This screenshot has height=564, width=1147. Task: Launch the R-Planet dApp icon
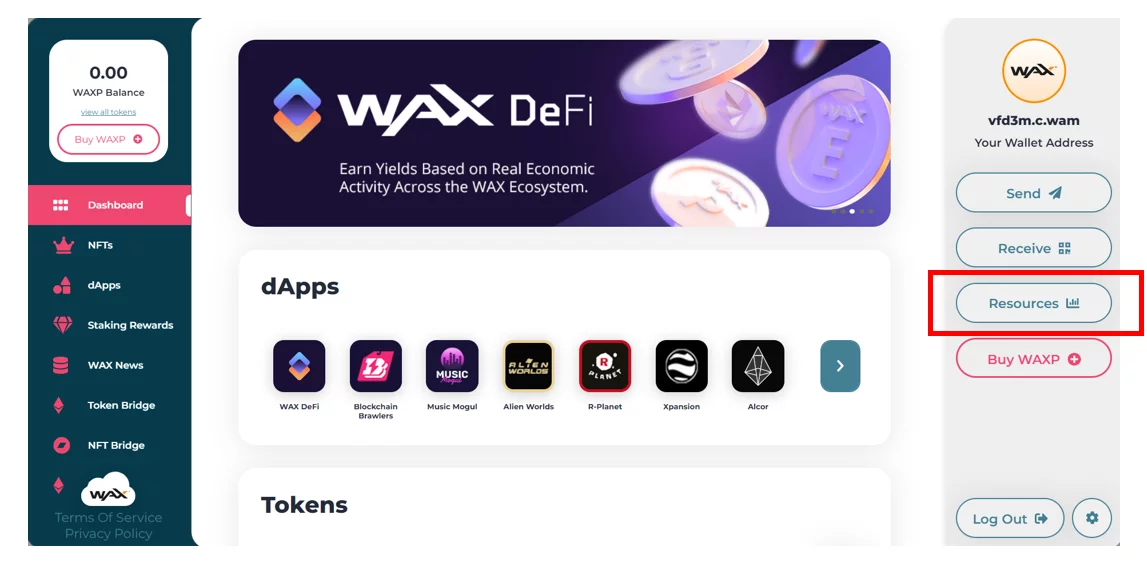[605, 366]
